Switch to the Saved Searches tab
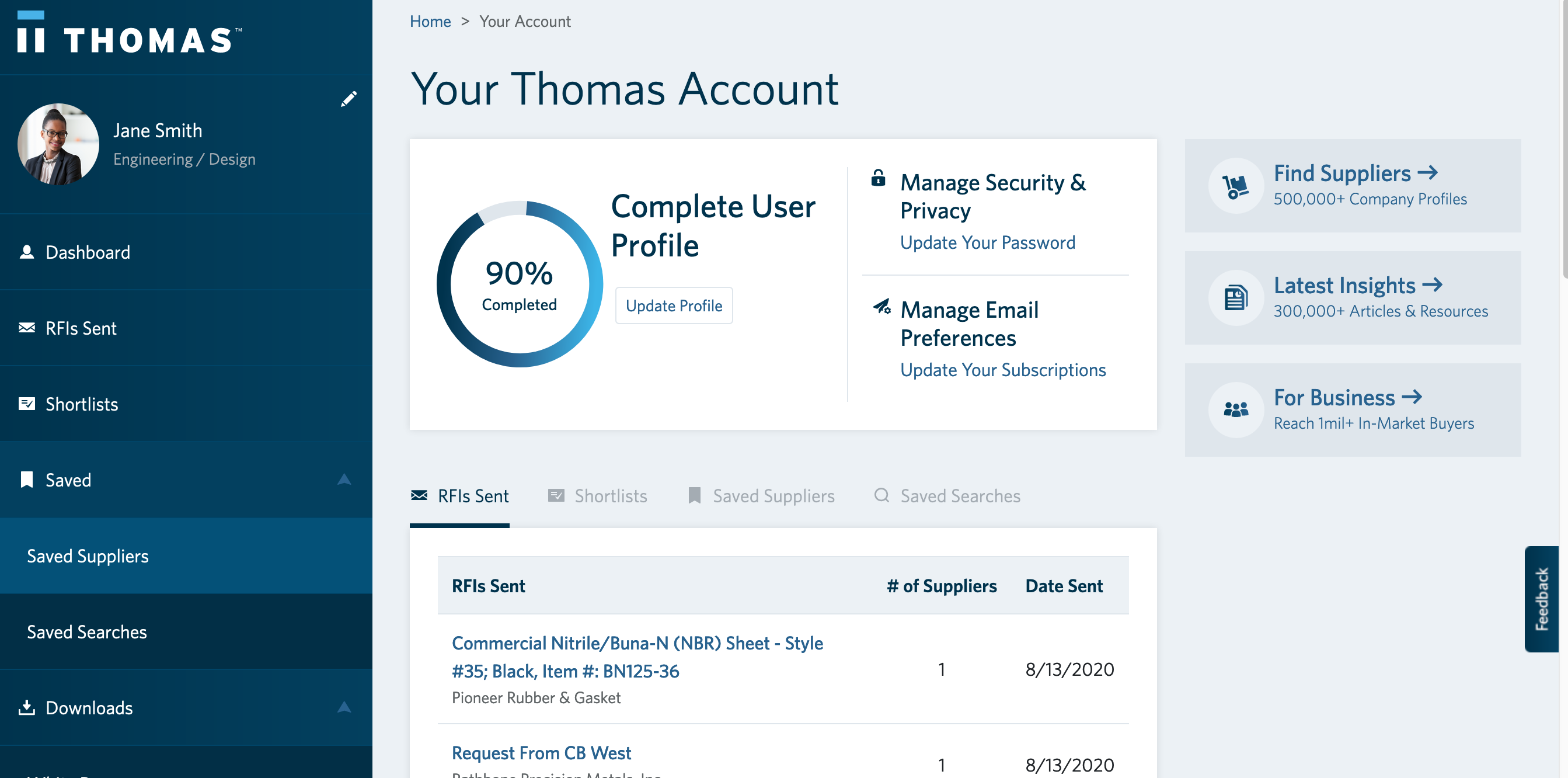This screenshot has height=778, width=1568. click(x=959, y=496)
